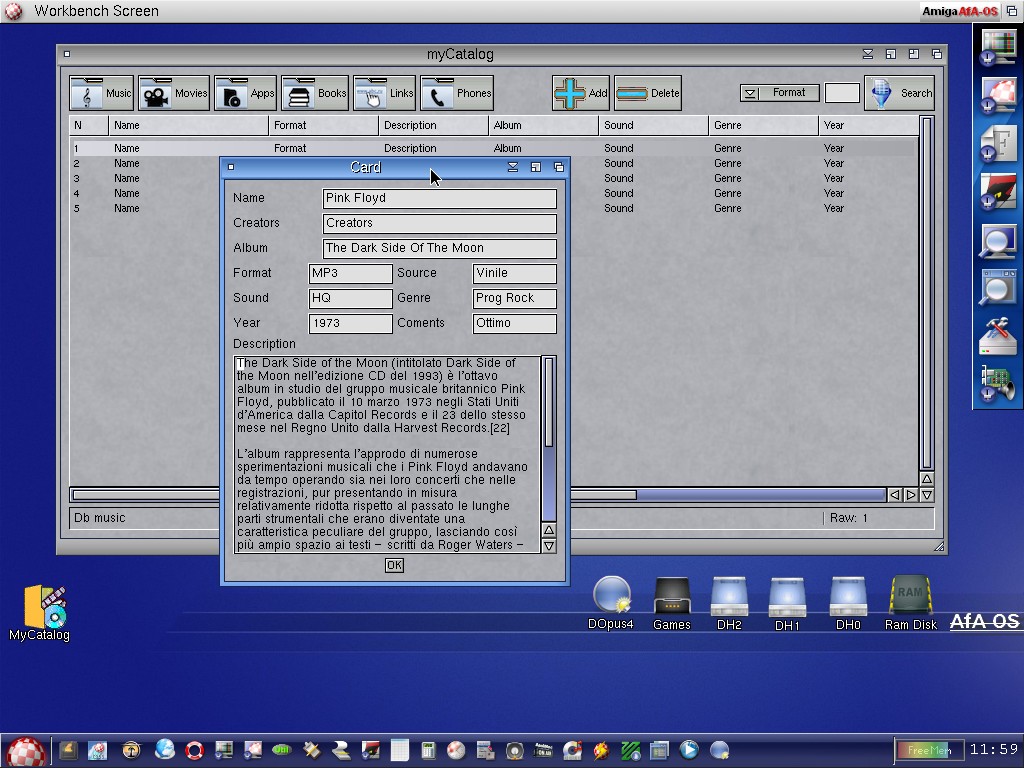Open the Phones category
Screen dimensions: 1024x768
click(x=457, y=93)
